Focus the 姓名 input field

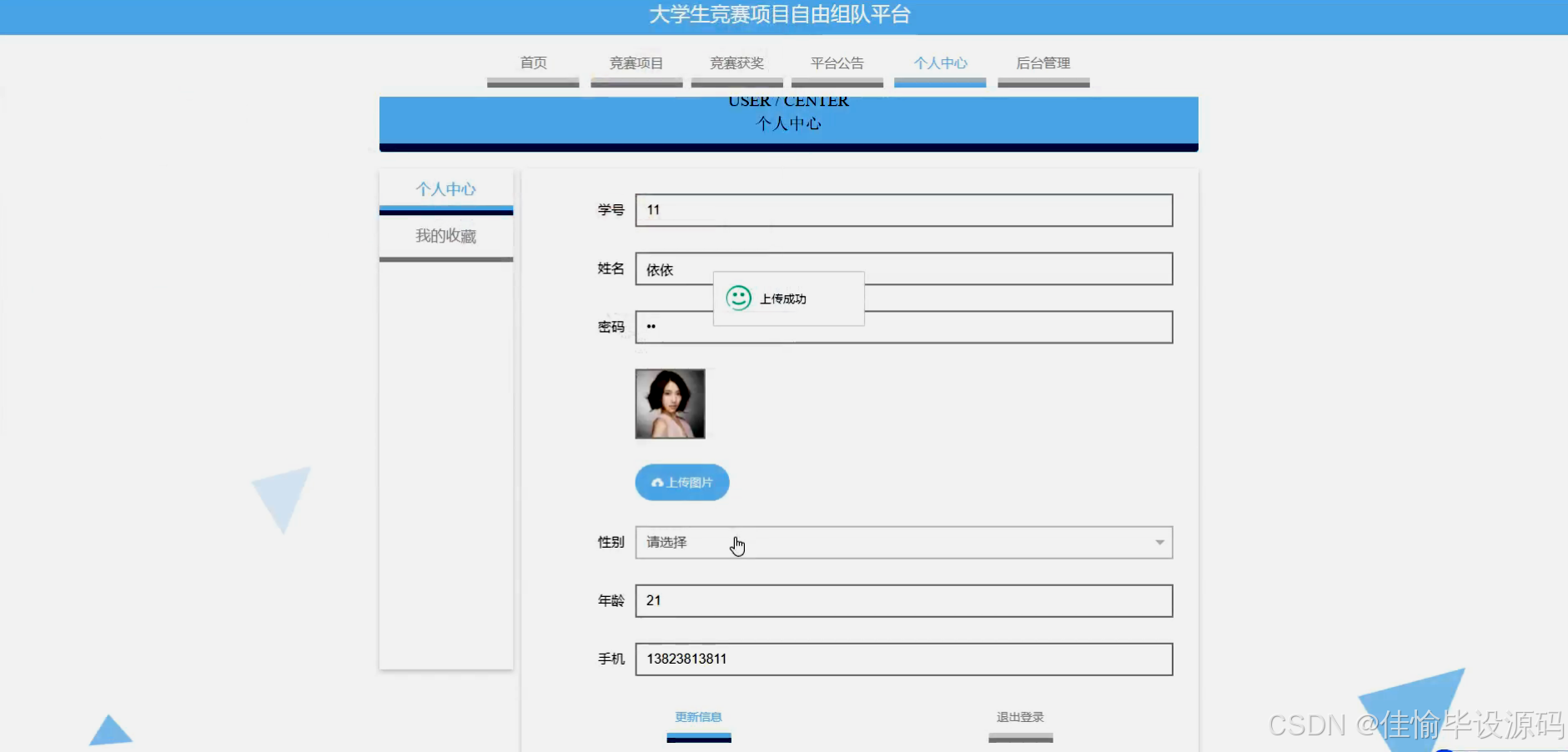coord(904,268)
